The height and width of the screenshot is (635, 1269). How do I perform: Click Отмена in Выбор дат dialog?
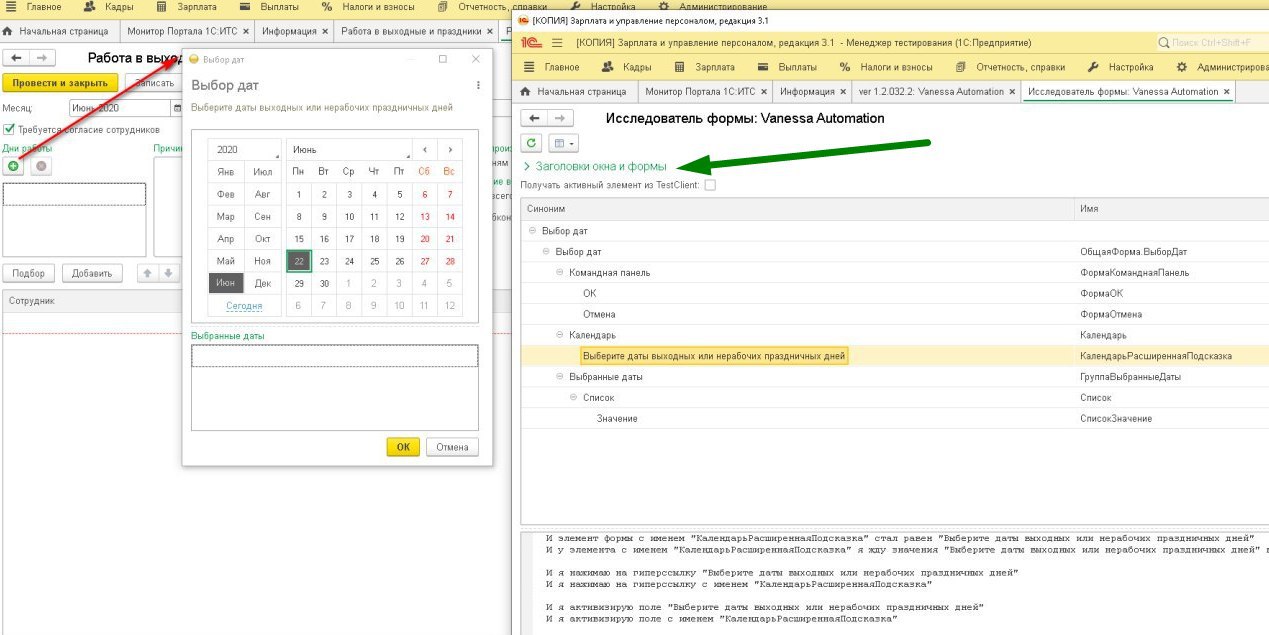click(x=452, y=447)
